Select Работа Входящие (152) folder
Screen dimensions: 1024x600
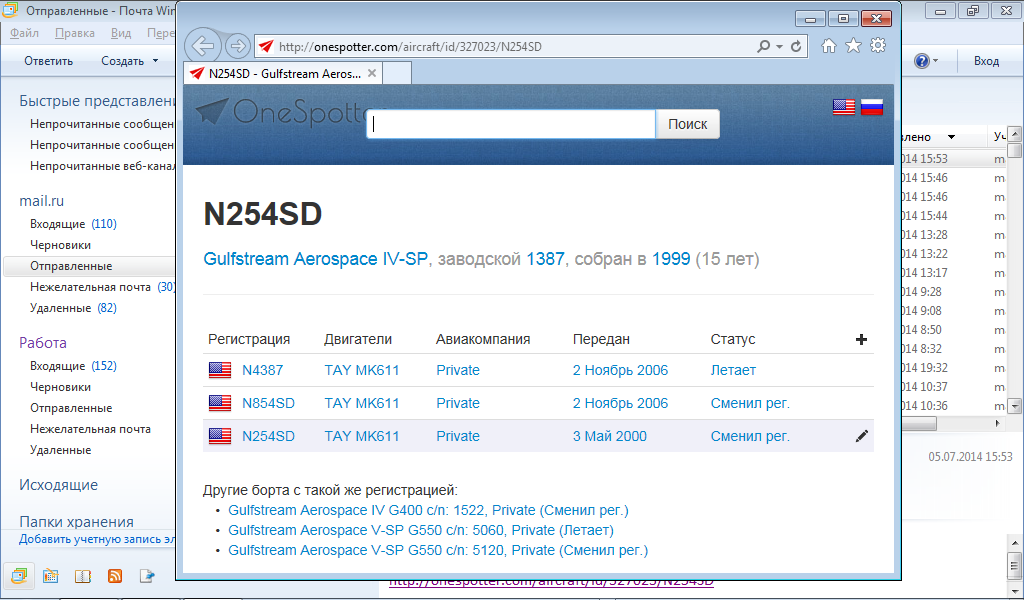click(x=73, y=366)
